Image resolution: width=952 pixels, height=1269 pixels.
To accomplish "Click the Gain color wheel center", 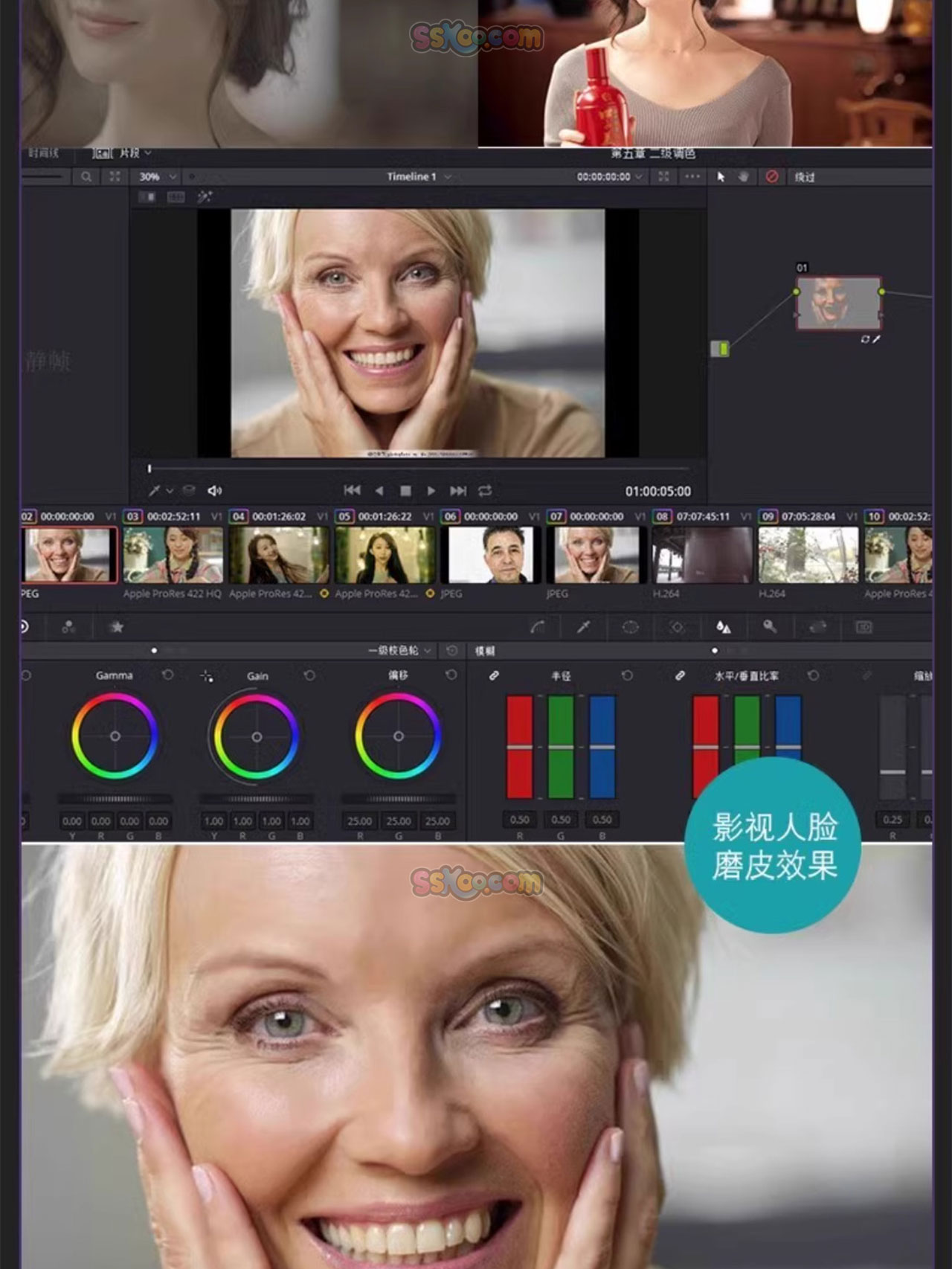I will coord(257,736).
